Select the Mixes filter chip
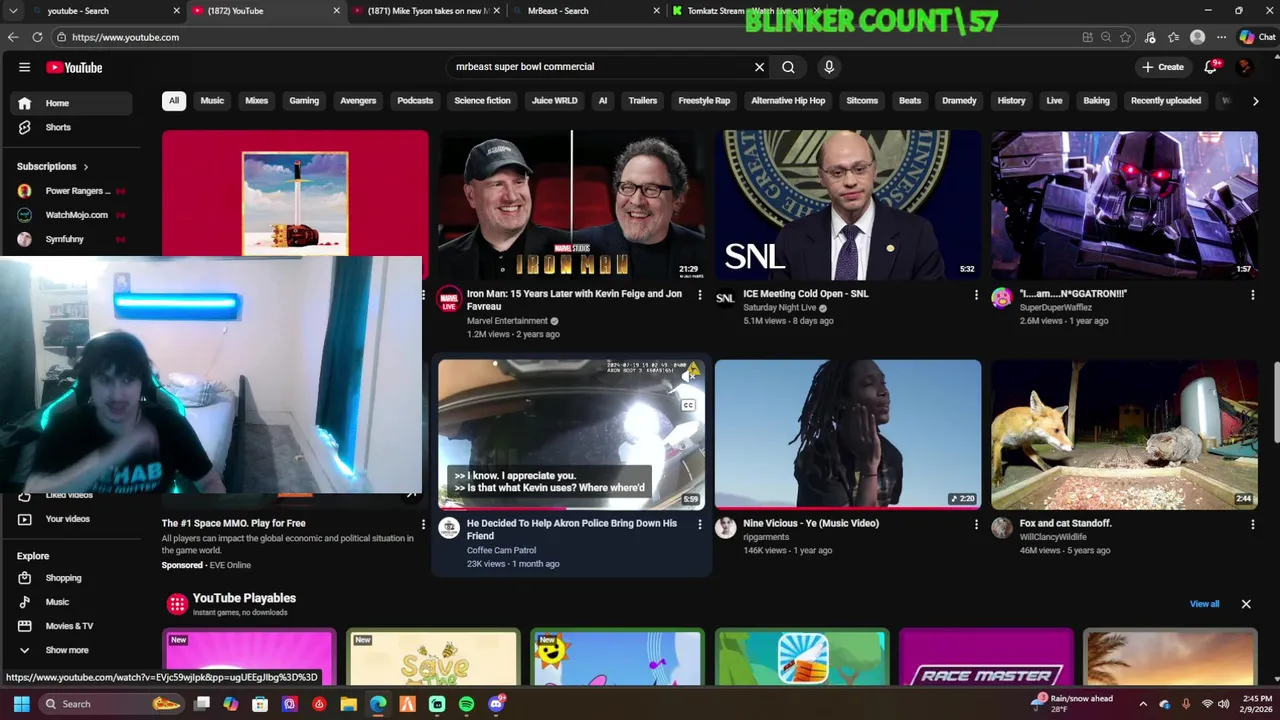 click(x=257, y=101)
